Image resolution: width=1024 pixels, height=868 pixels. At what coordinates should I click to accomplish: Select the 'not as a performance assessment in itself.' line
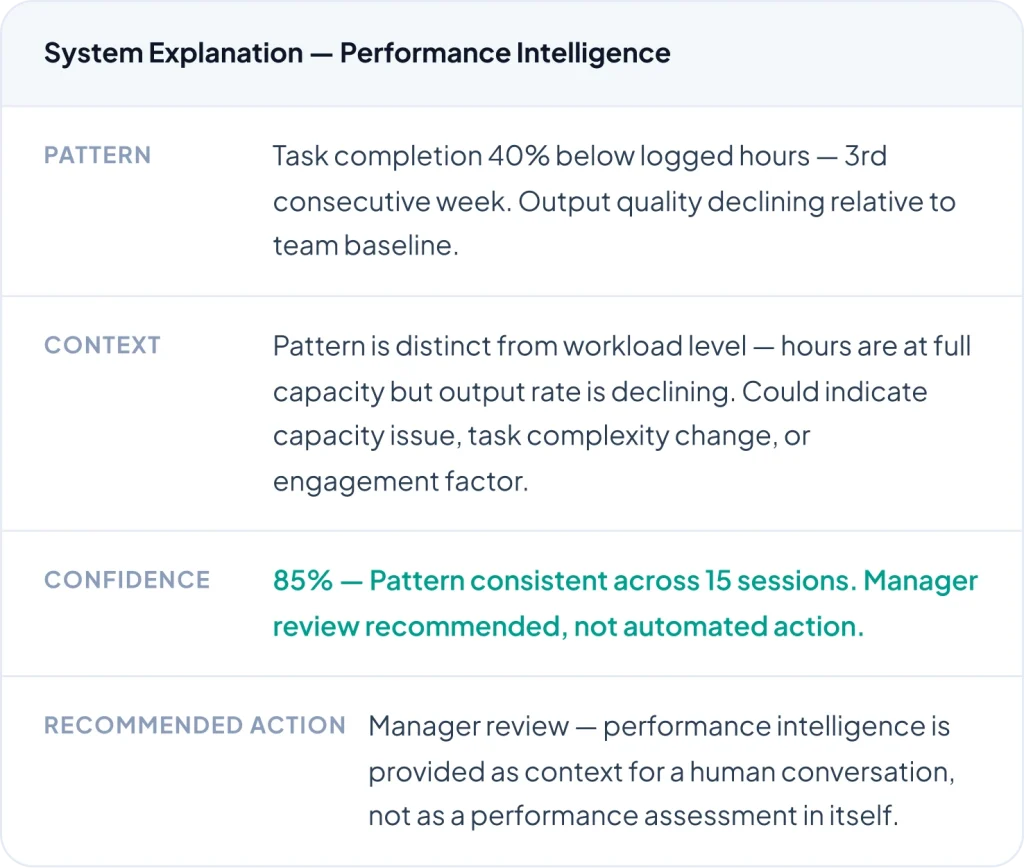coord(634,816)
